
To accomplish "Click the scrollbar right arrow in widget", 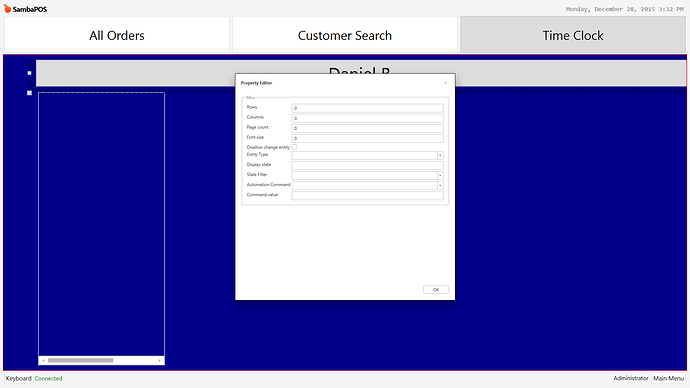I will coord(159,360).
